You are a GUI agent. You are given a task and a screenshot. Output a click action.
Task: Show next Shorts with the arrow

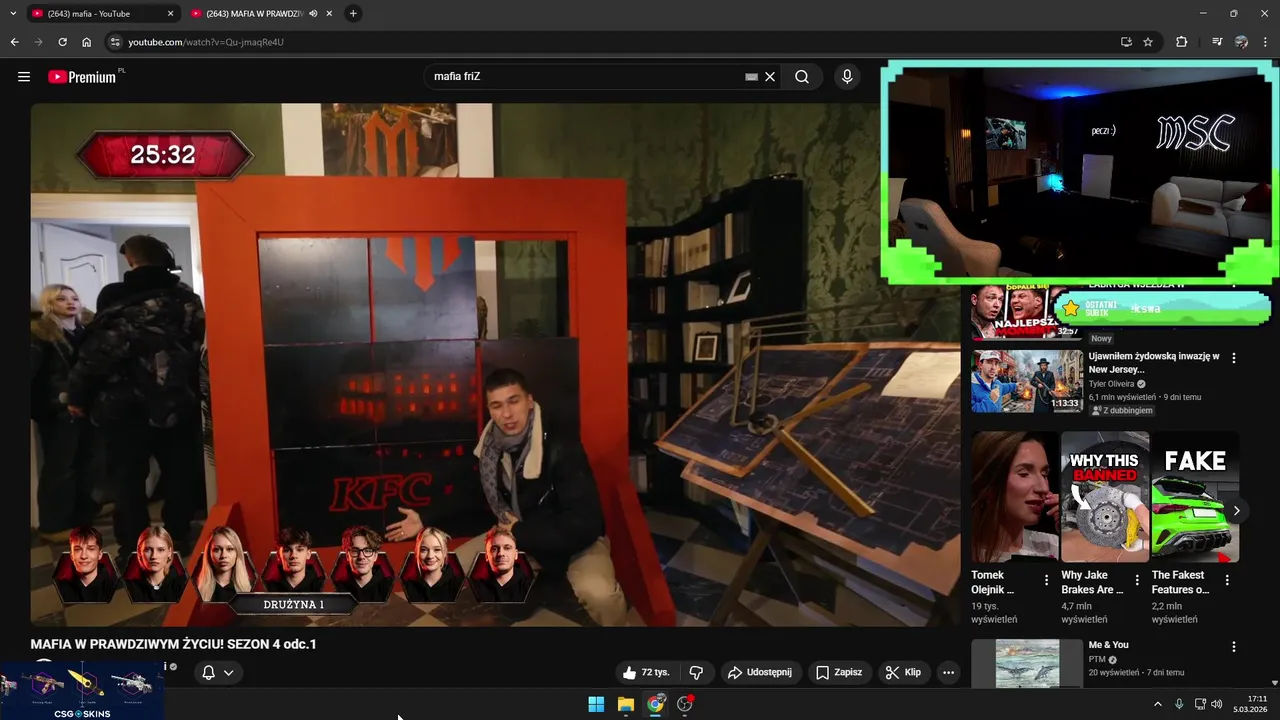1236,511
